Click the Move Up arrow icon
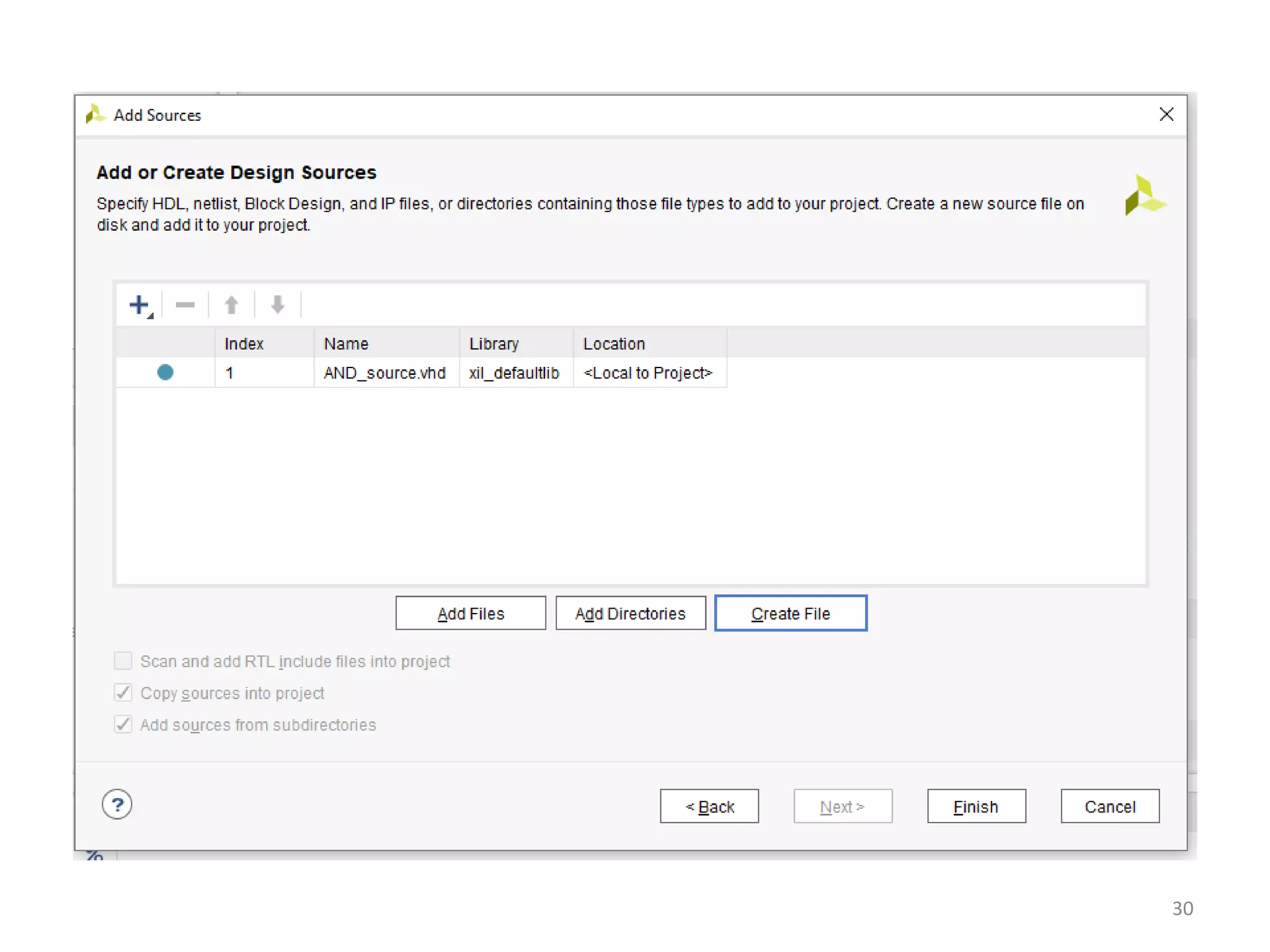 (x=231, y=304)
